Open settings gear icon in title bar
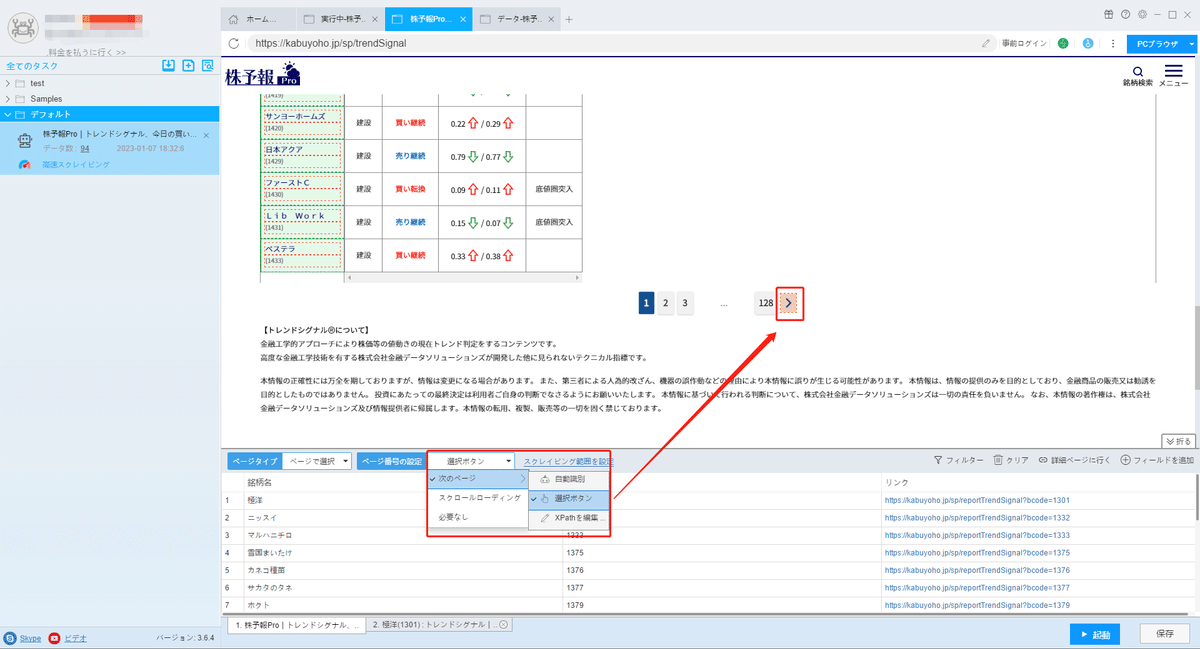This screenshot has width=1200, height=649. [1142, 15]
